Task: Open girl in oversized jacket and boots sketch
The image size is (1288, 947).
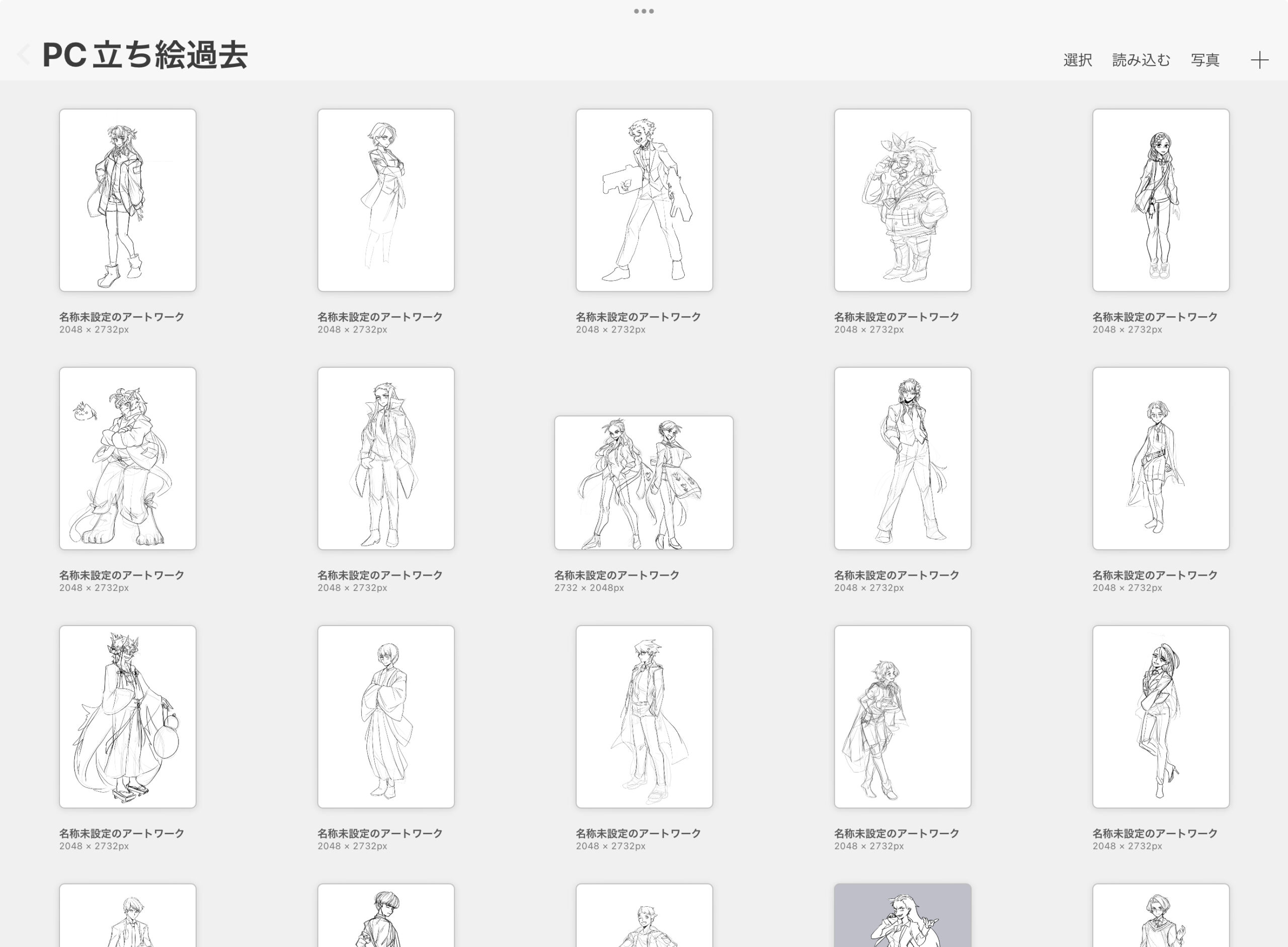Action: coord(127,200)
